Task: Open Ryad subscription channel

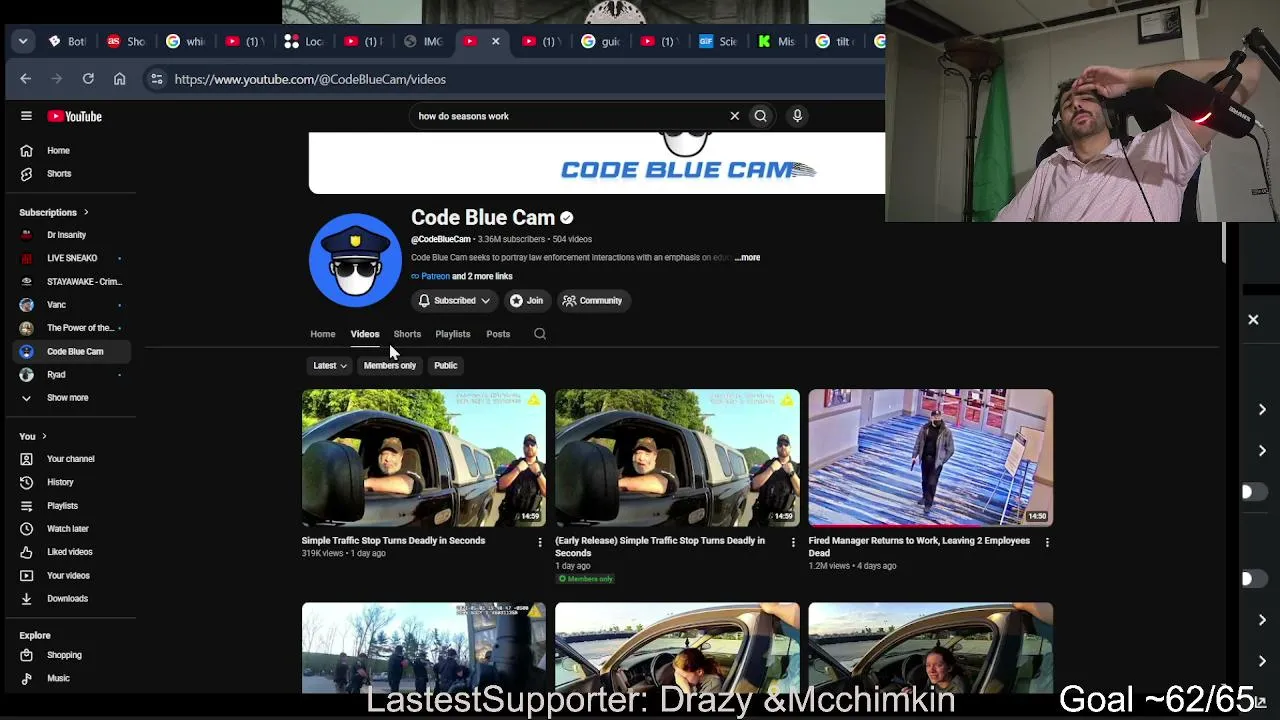Action: coord(56,375)
